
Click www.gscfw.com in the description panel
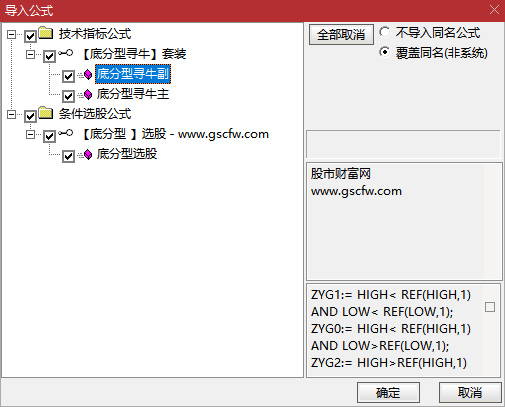(356, 191)
